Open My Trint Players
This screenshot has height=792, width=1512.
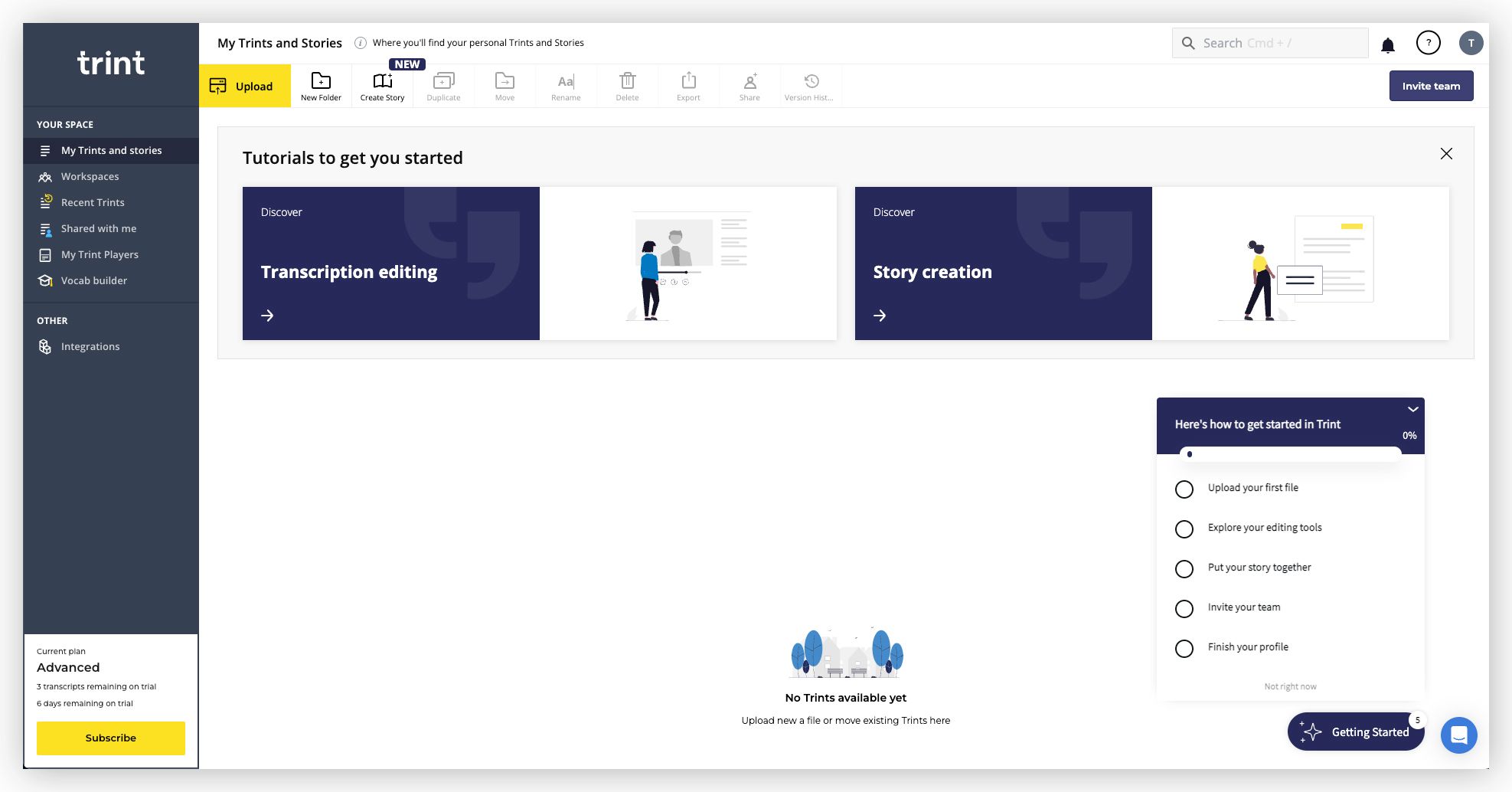(x=111, y=254)
